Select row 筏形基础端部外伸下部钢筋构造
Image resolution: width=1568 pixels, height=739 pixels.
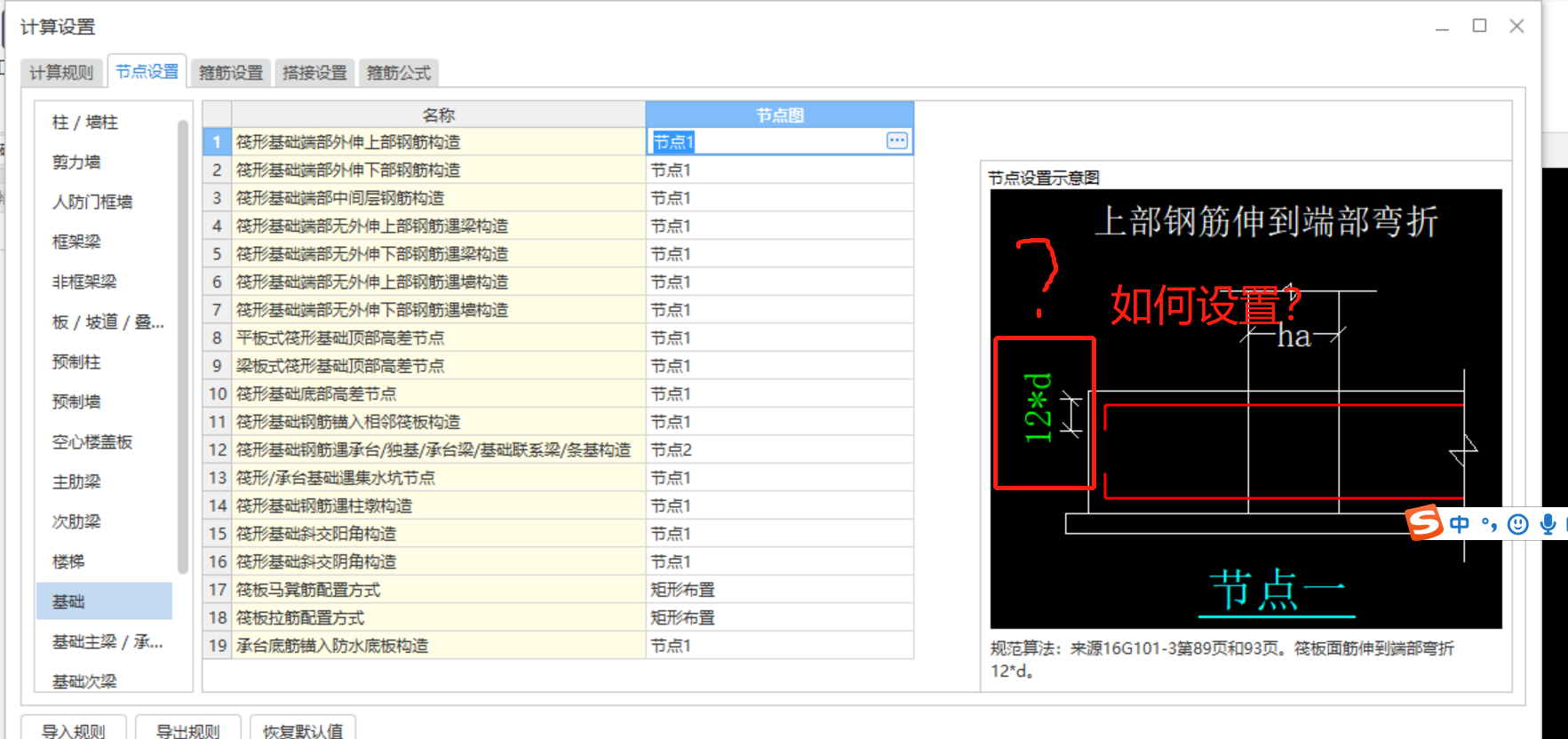[x=438, y=170]
